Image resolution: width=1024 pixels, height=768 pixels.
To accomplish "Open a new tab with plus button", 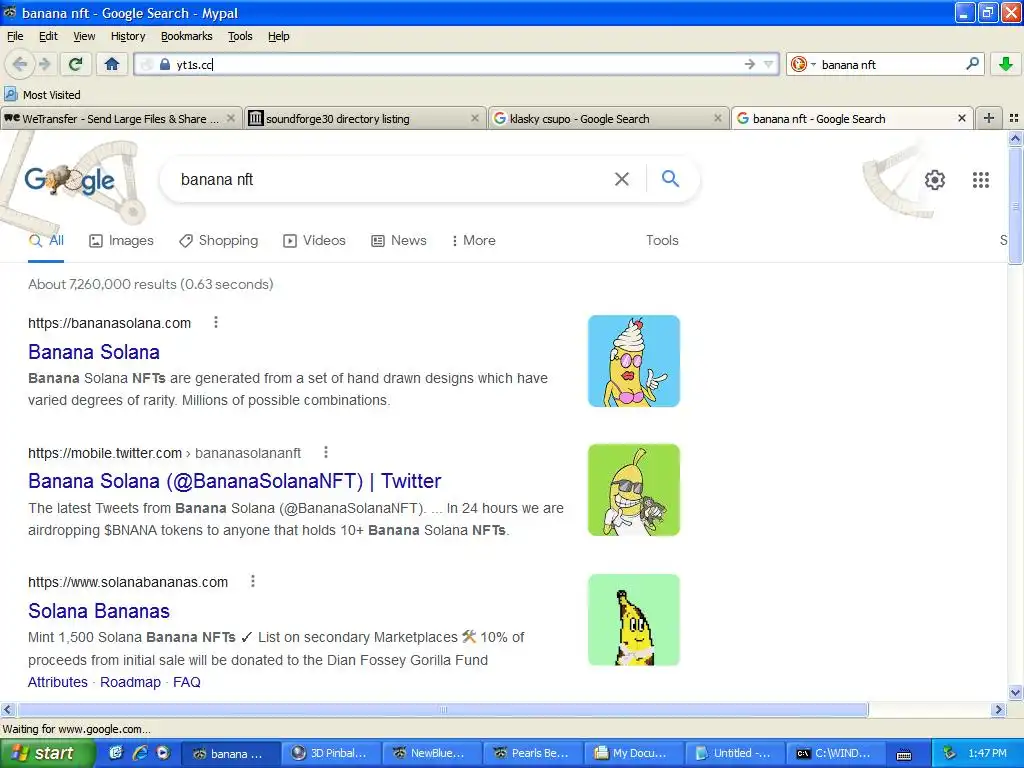I will pyautogui.click(x=989, y=118).
